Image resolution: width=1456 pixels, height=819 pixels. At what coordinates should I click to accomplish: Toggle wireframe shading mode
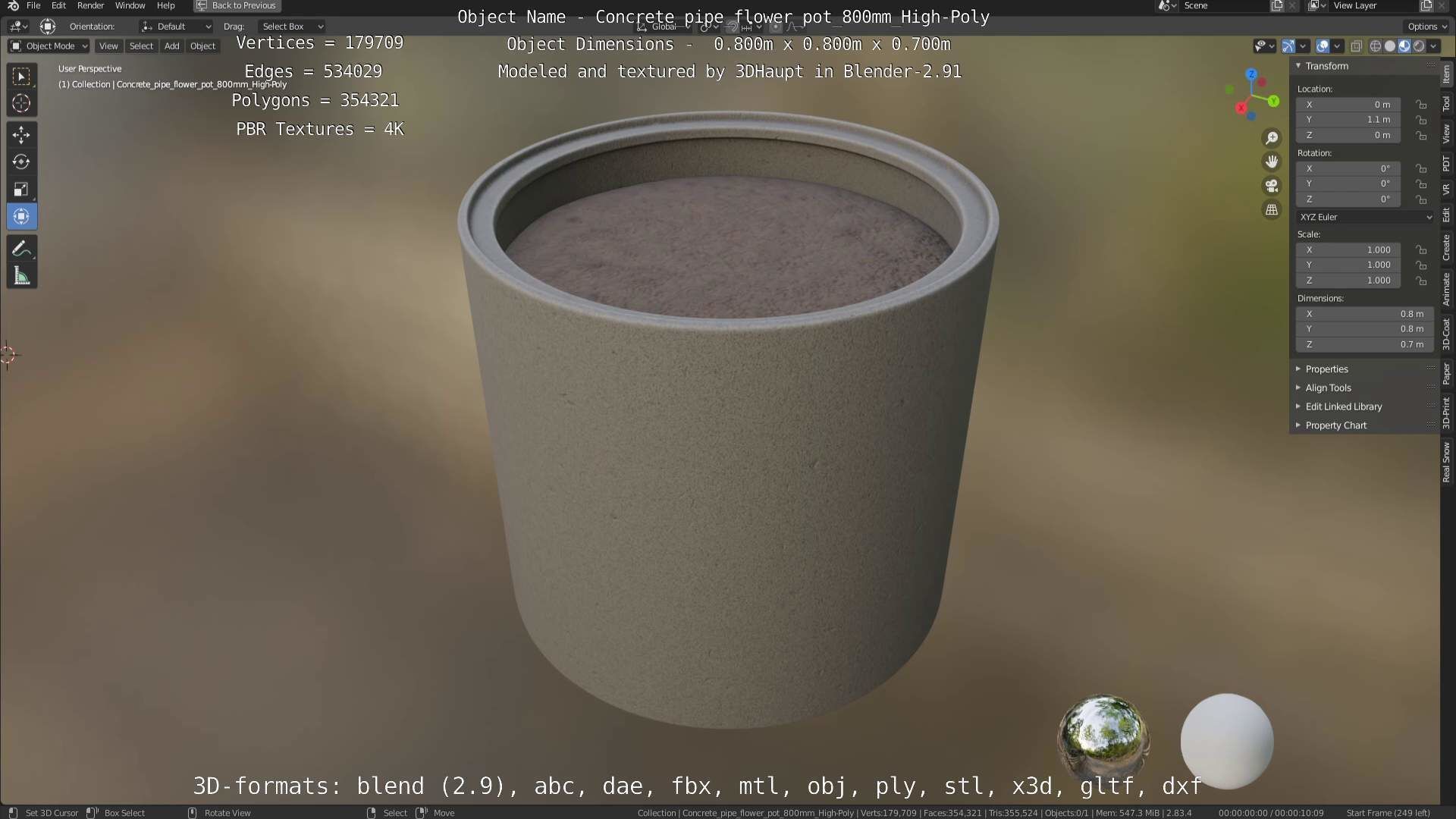tap(1376, 46)
